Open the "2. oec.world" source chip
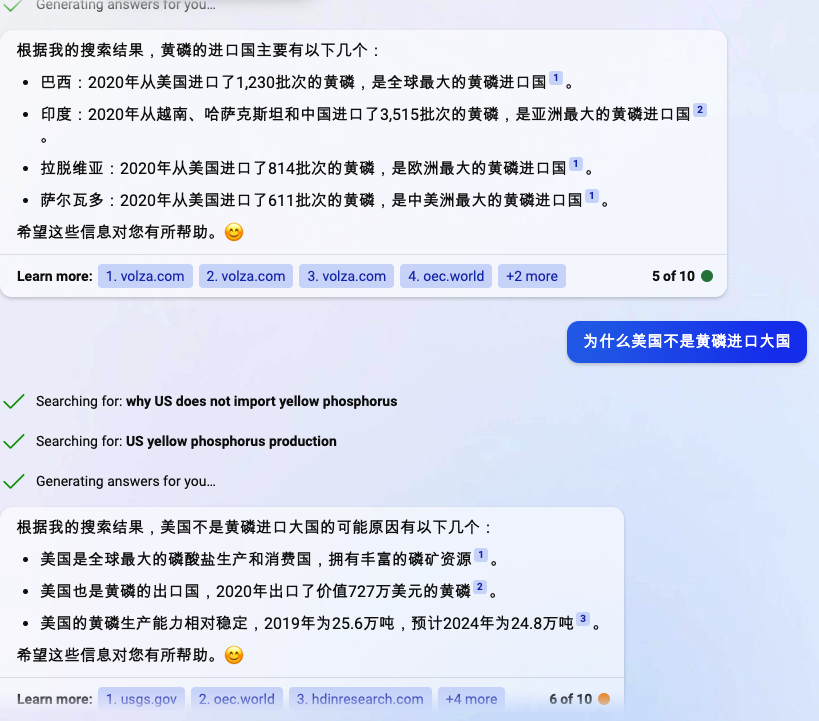The height and width of the screenshot is (721, 819). coord(237,699)
